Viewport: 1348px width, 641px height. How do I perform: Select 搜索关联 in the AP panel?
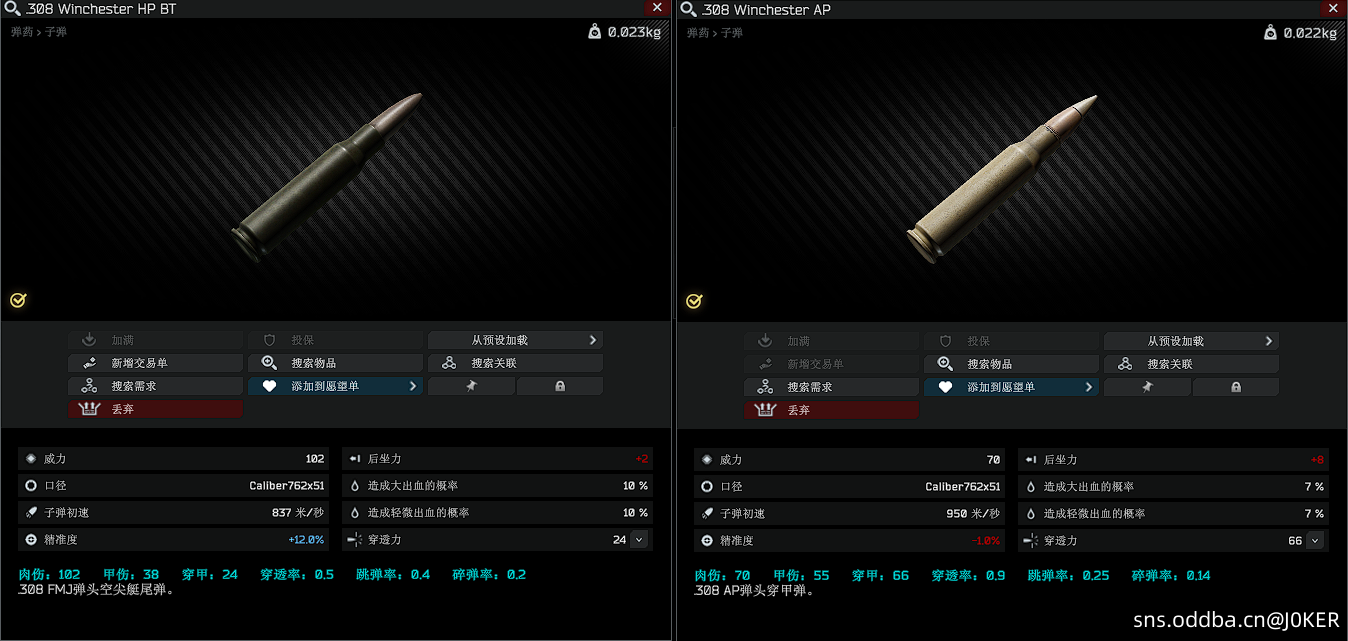[x=1191, y=364]
